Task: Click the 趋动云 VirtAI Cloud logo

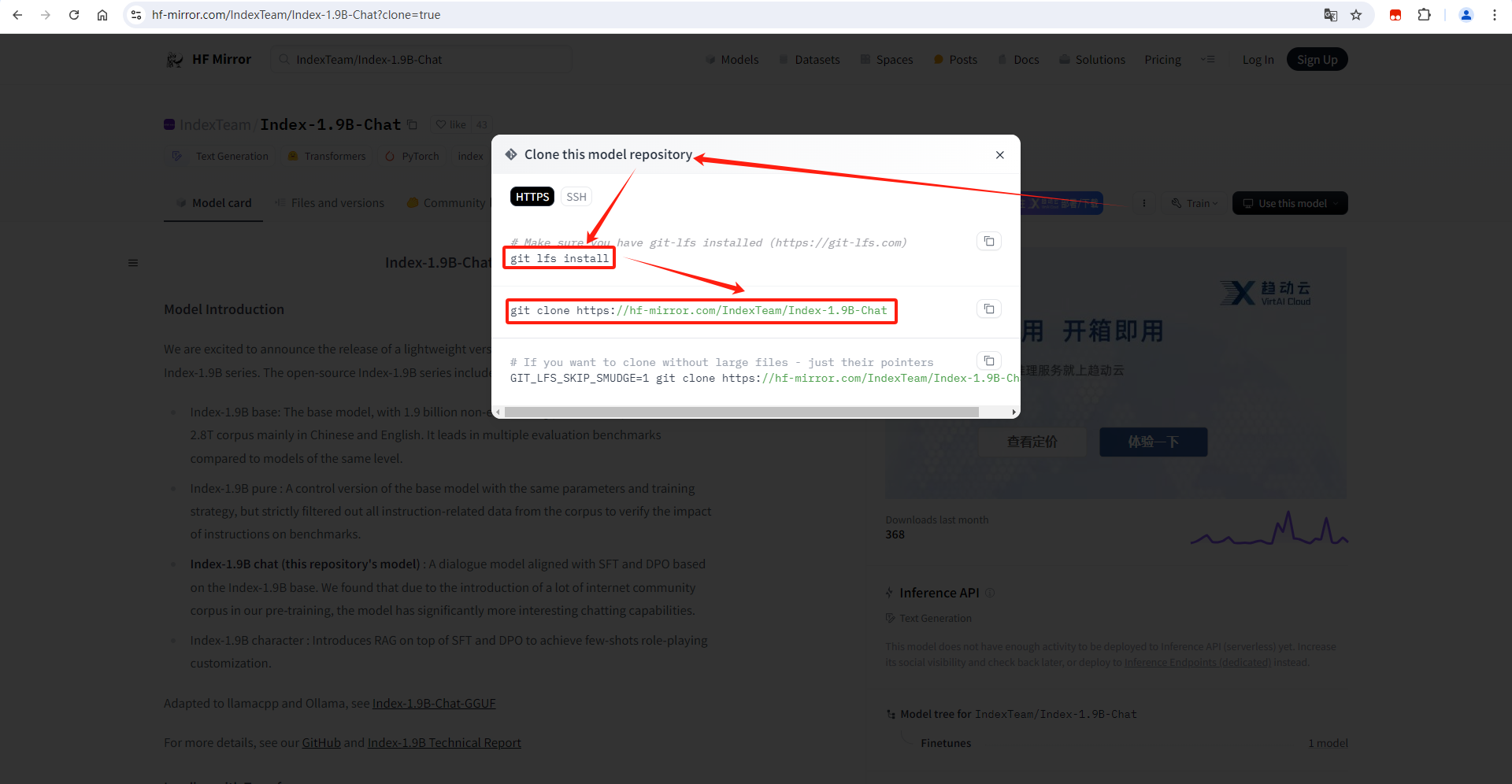Action: [x=1266, y=293]
